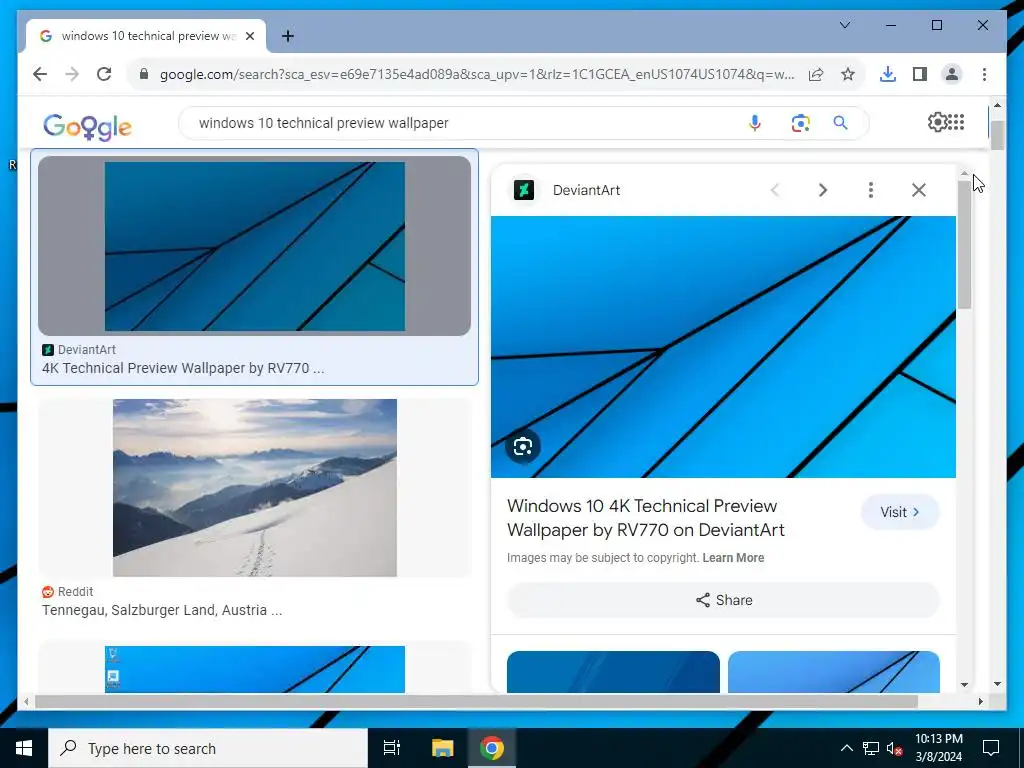Open a new tab with the plus button
The width and height of the screenshot is (1024, 768).
click(287, 36)
